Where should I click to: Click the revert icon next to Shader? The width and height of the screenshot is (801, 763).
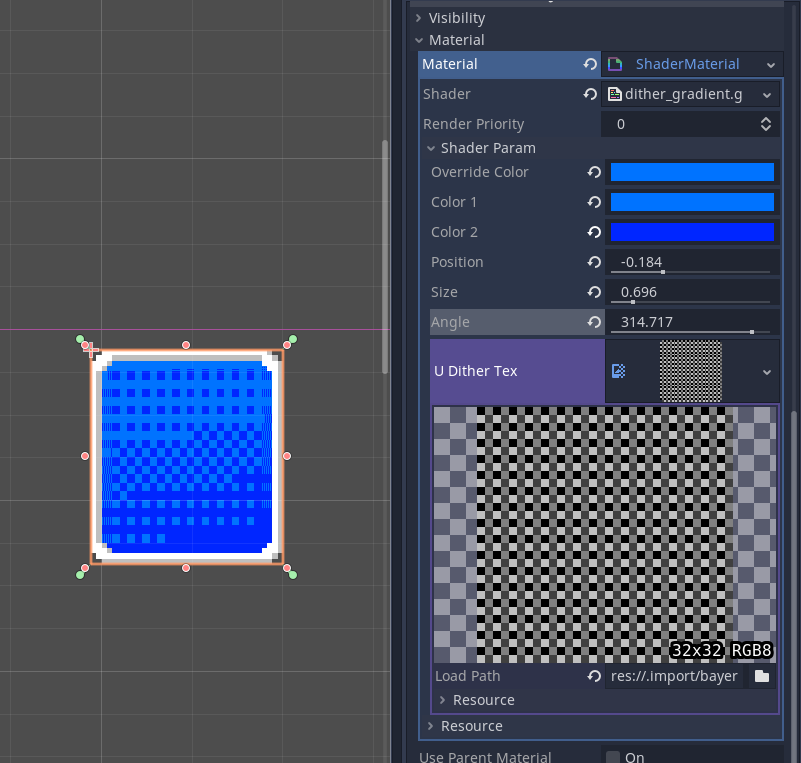pyautogui.click(x=590, y=94)
